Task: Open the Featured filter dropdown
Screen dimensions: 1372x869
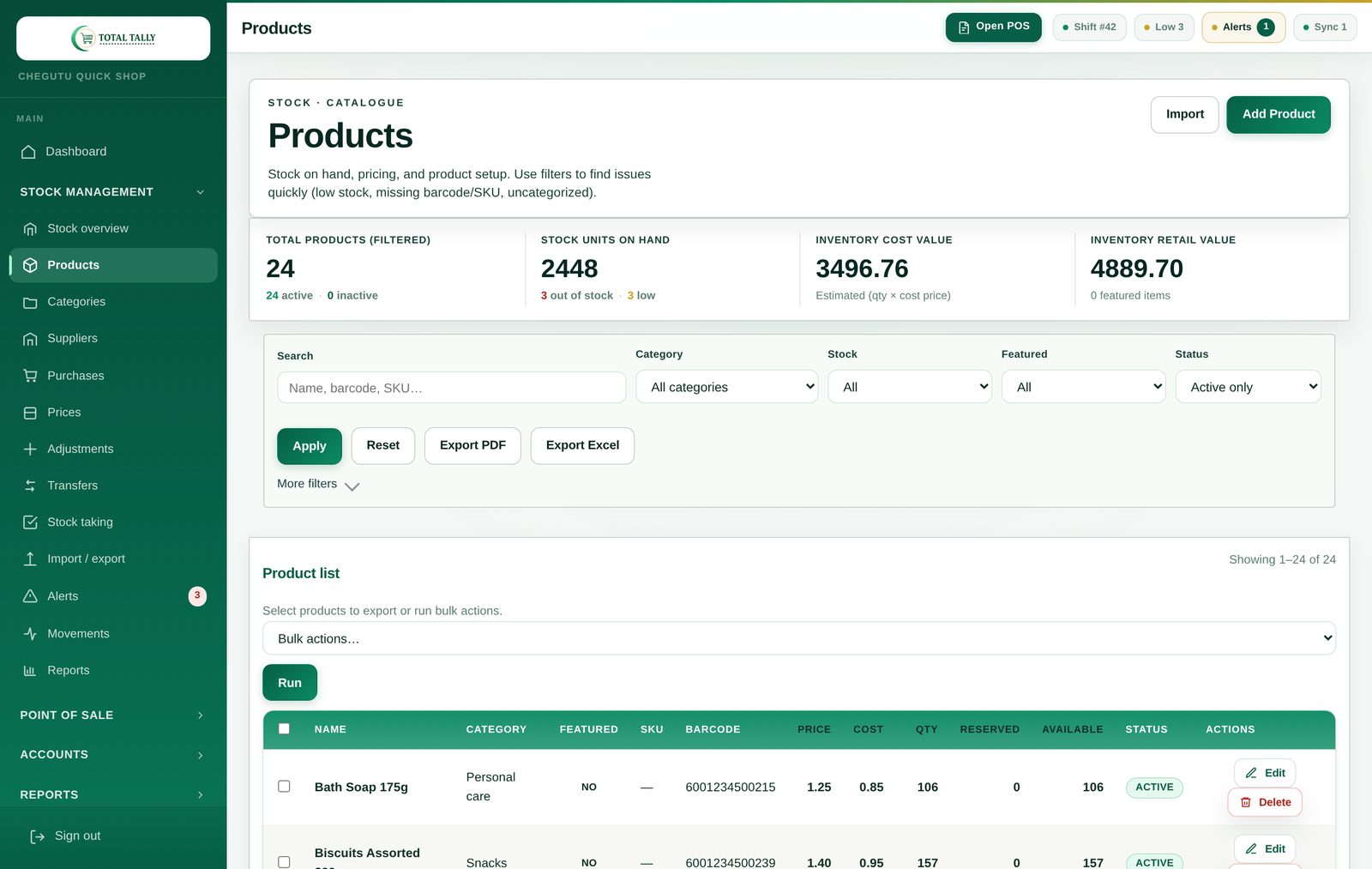Action: click(1083, 387)
